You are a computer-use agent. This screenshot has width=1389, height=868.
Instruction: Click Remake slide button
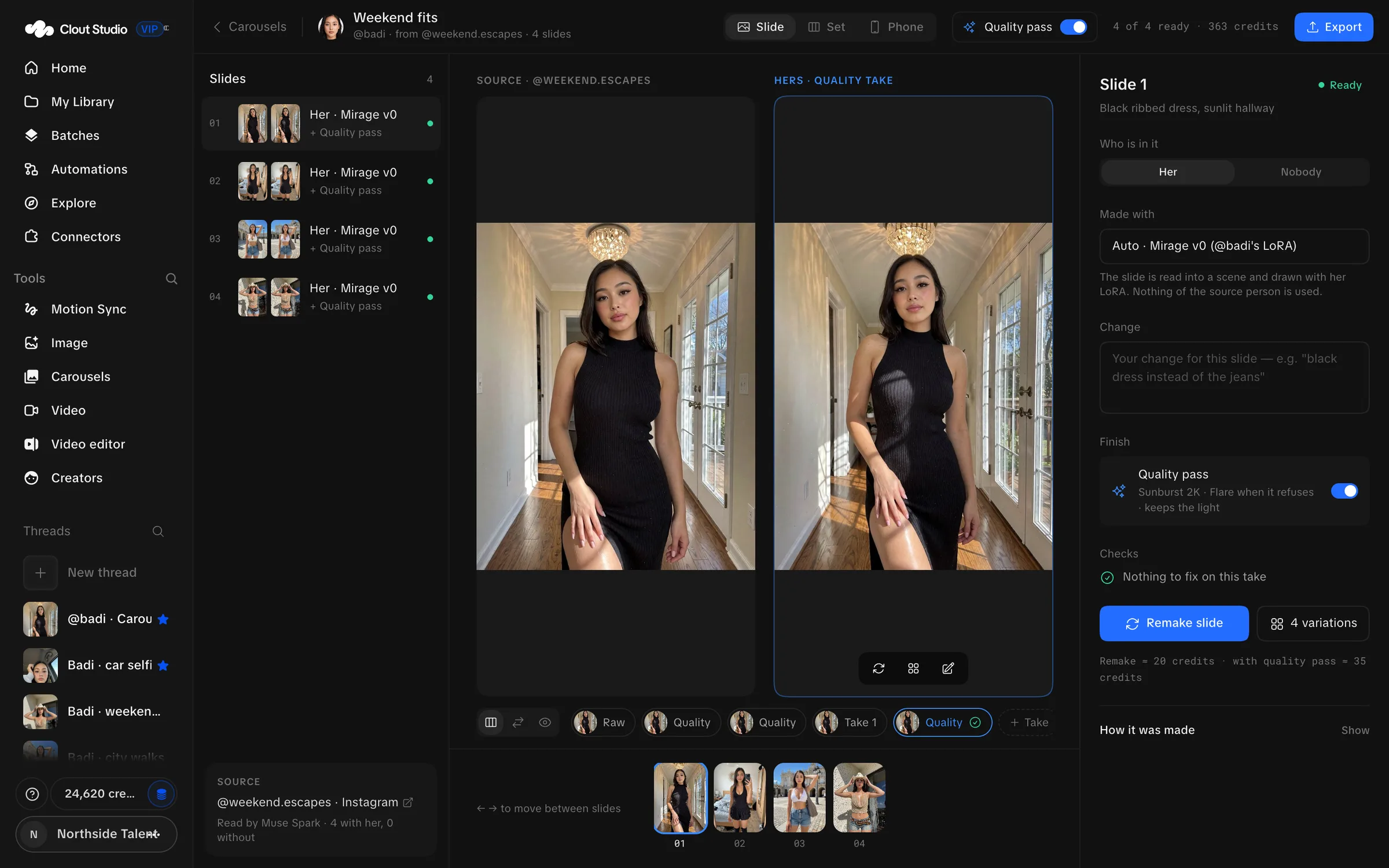[x=1174, y=623]
